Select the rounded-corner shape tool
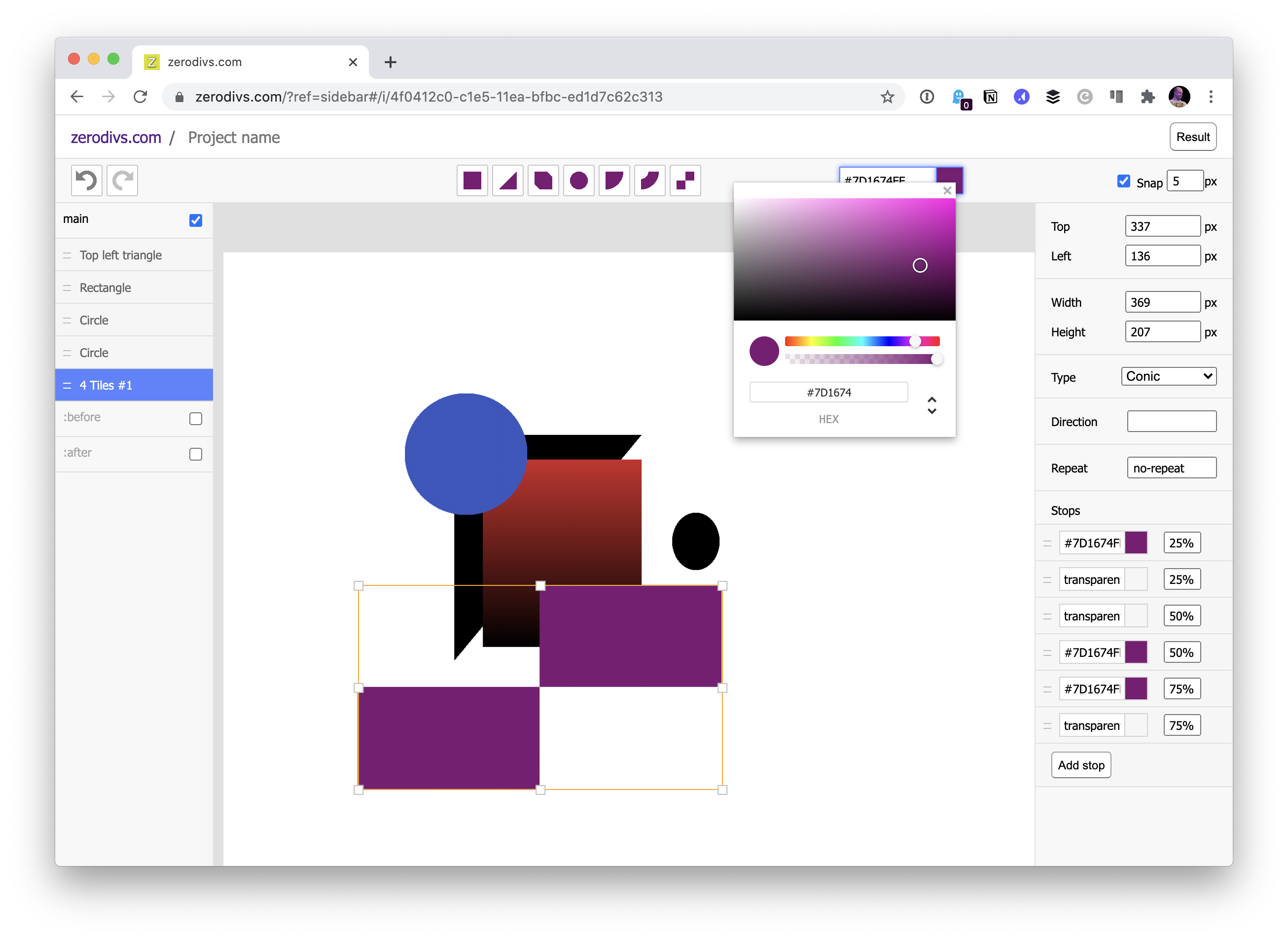 pyautogui.click(x=614, y=181)
